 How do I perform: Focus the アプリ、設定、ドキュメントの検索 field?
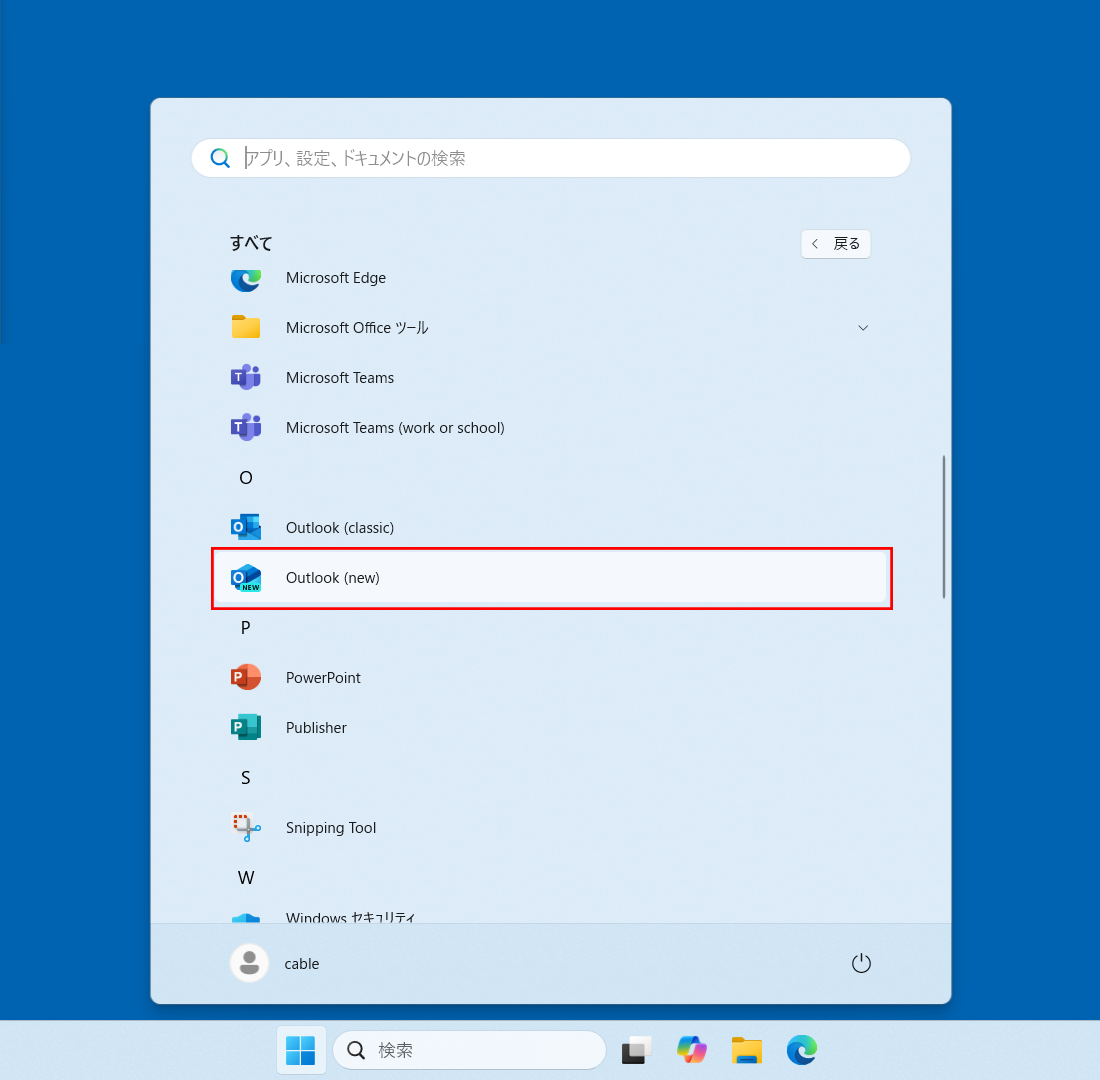click(551, 158)
